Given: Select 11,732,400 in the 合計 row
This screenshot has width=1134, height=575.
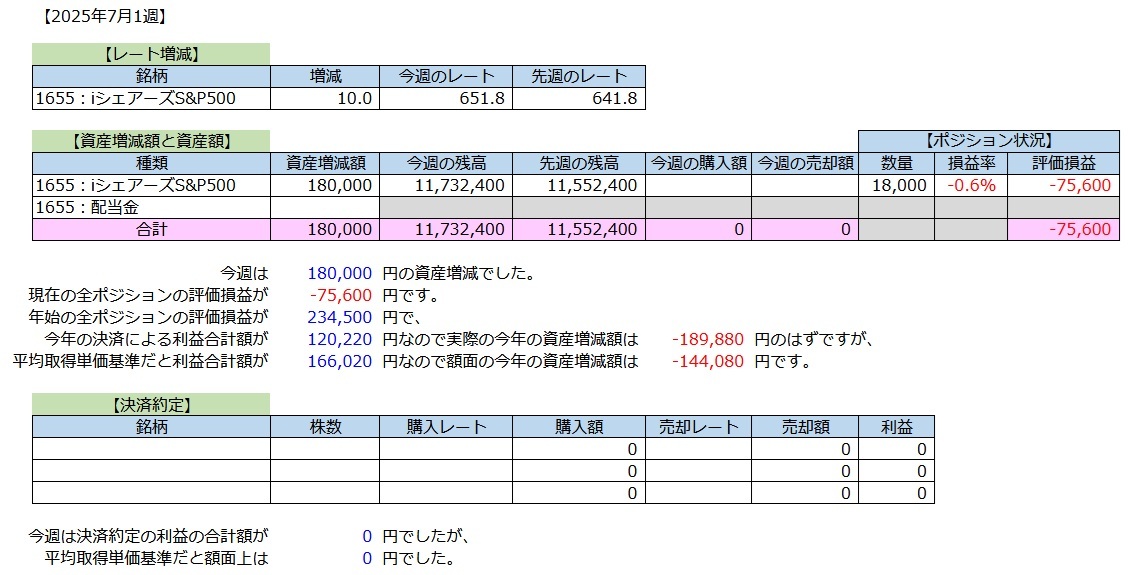Looking at the screenshot, I should pyautogui.click(x=446, y=229).
